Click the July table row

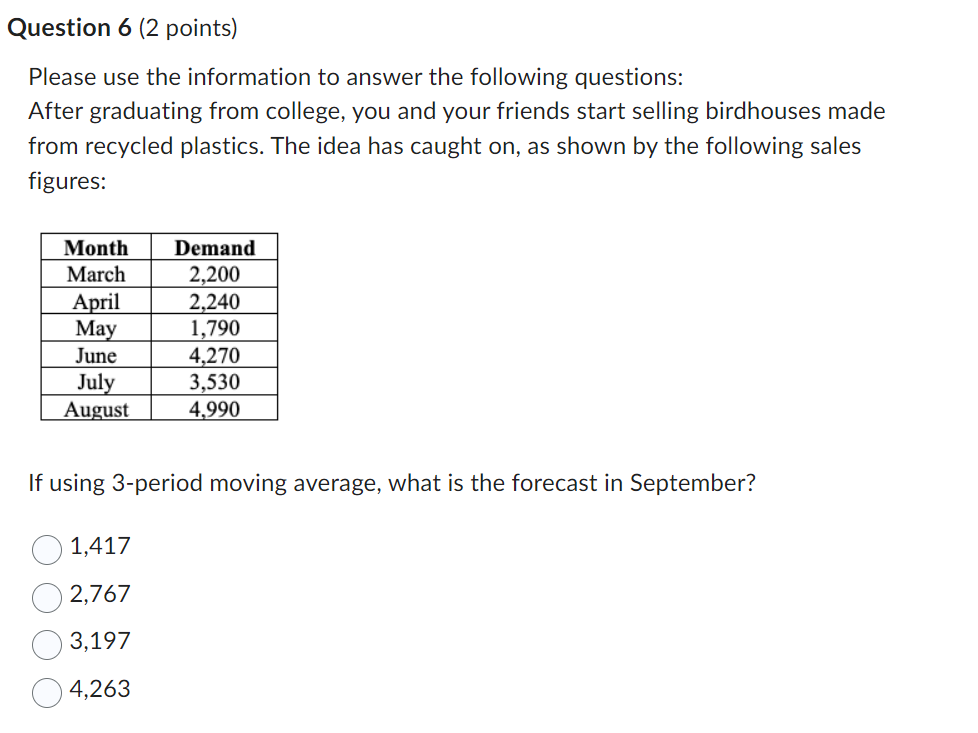[x=95, y=382]
